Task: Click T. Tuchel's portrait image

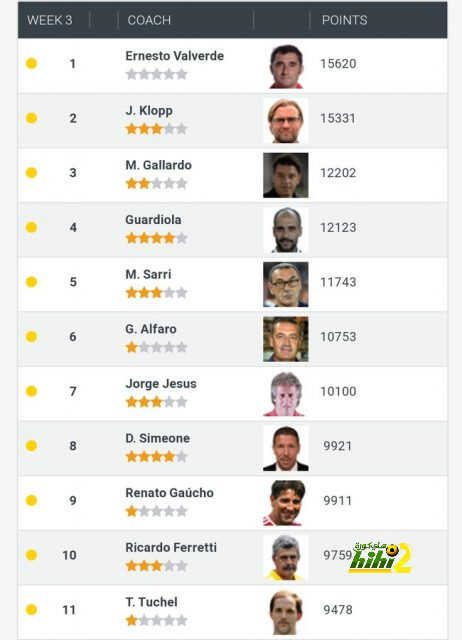Action: [x=286, y=612]
